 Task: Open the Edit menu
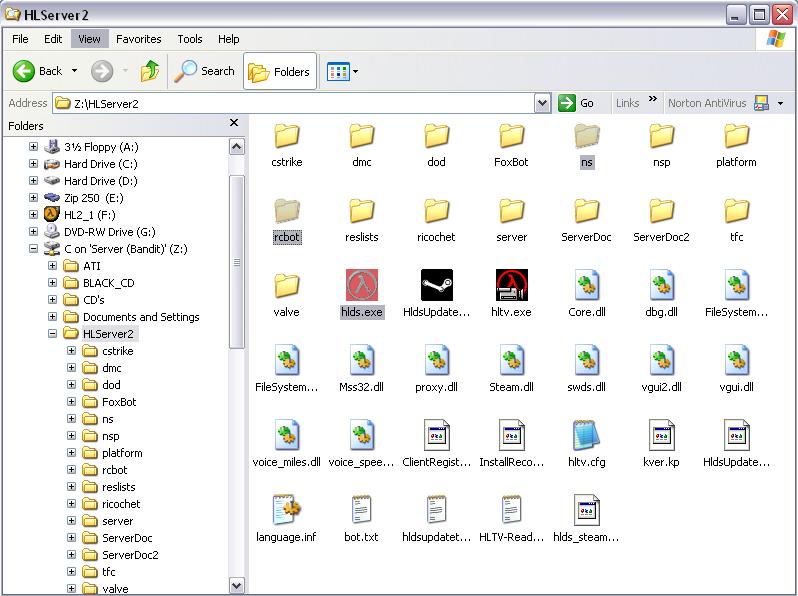point(53,39)
